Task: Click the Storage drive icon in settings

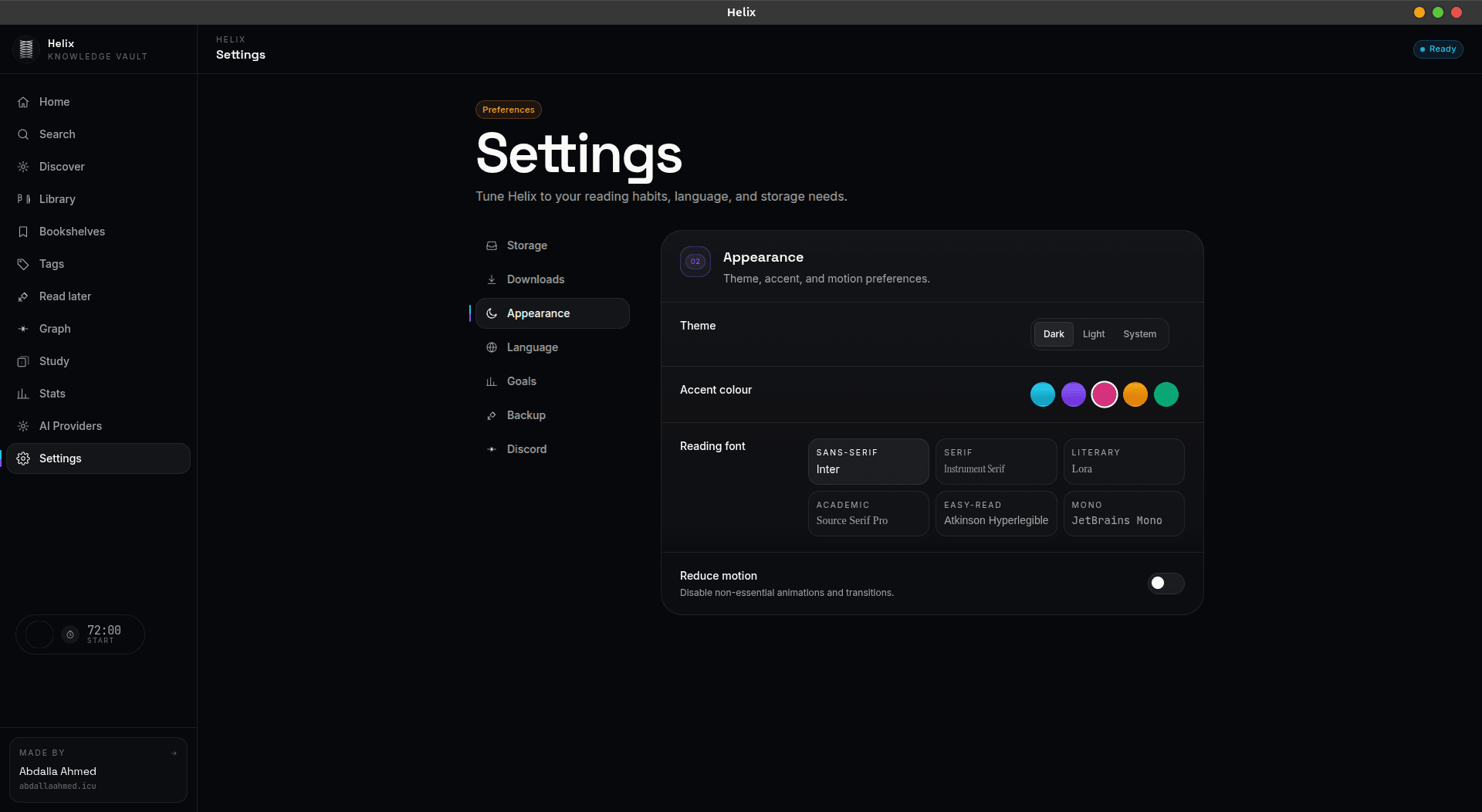Action: 492,245
